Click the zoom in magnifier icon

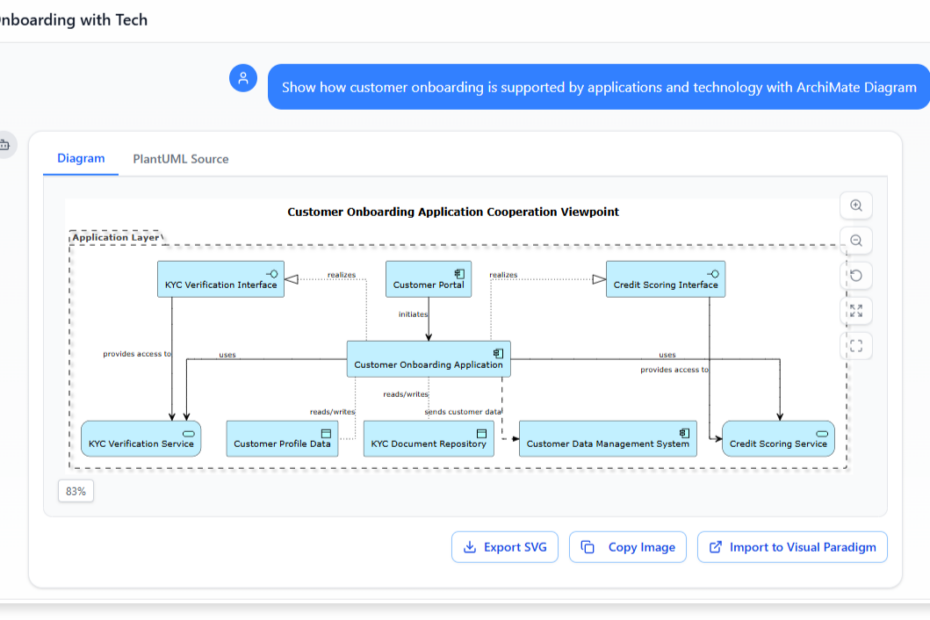[x=856, y=206]
